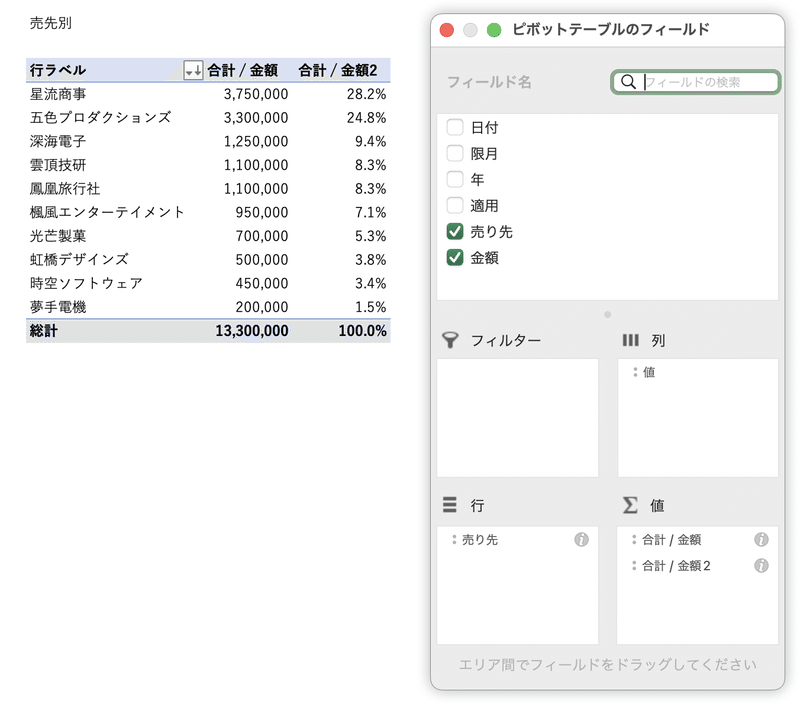Click the rows area icon beside 行
Image resolution: width=800 pixels, height=705 pixels.
click(x=449, y=505)
